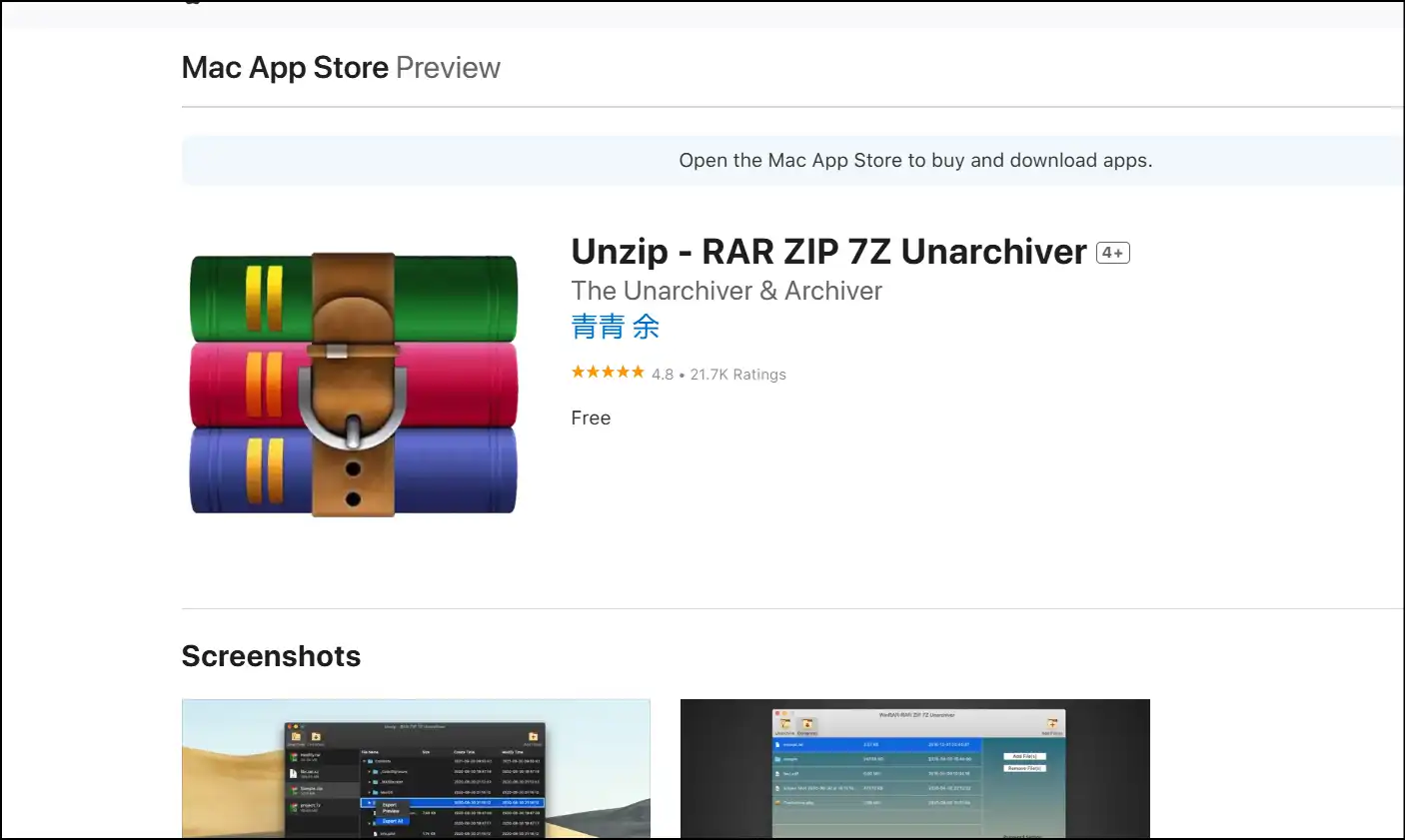Viewport: 1405px width, 840px height.
Task: Click the app title Unzip - RAR ZIP 7Z Unarchiver
Action: (828, 252)
